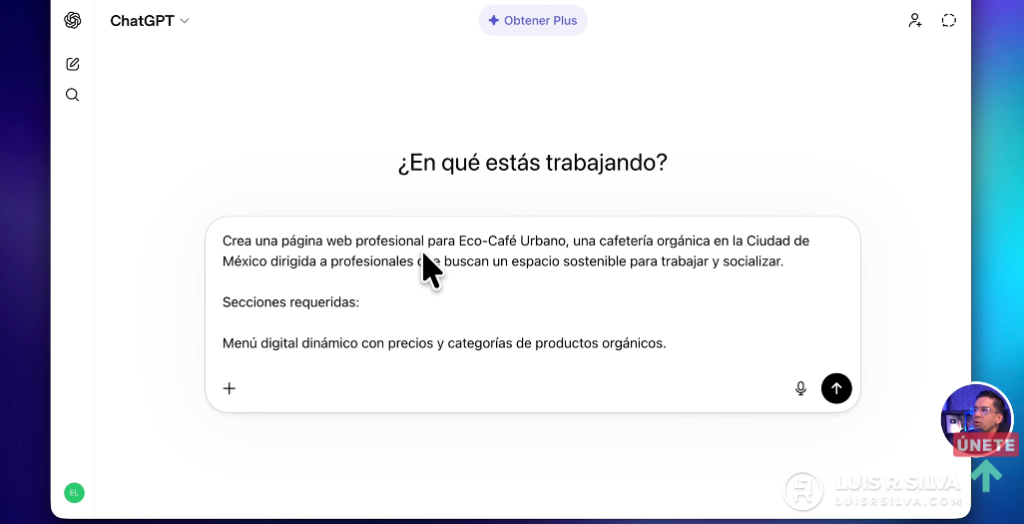Open the ChatGPT model selector dropdown
1024x524 pixels.
[x=150, y=21]
